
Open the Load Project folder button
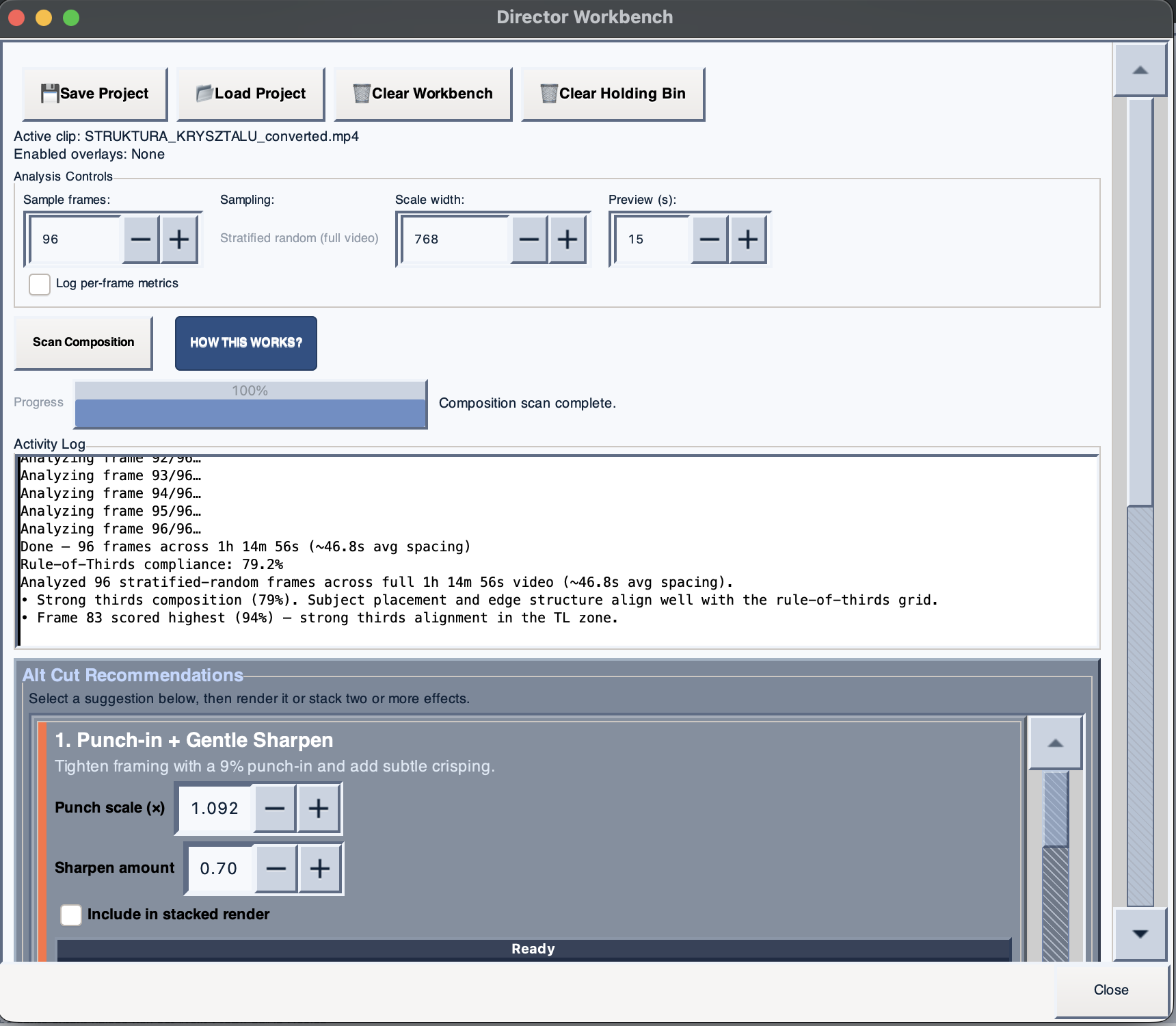250,94
